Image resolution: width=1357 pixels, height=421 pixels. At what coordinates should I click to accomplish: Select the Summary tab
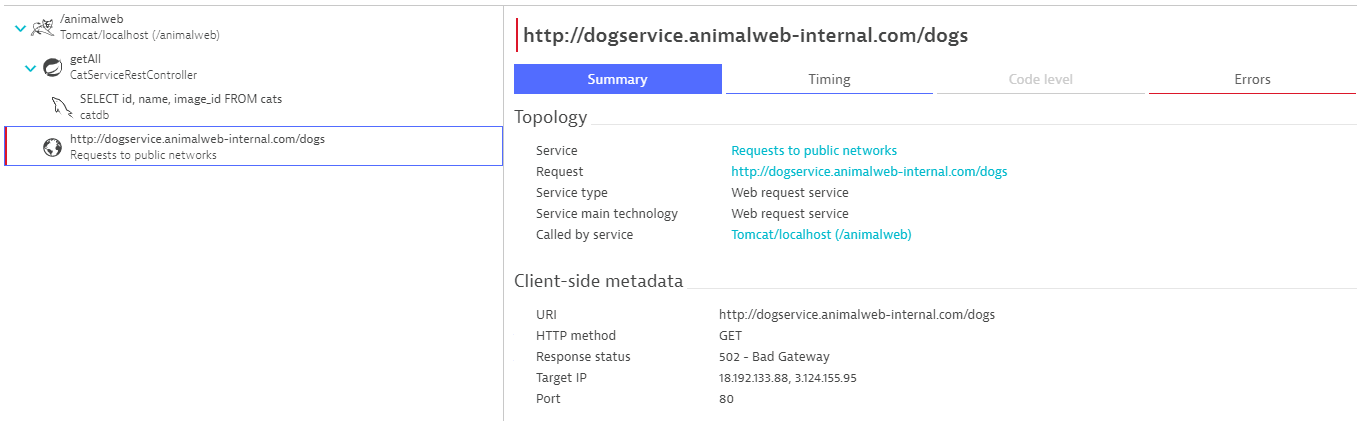pos(617,79)
